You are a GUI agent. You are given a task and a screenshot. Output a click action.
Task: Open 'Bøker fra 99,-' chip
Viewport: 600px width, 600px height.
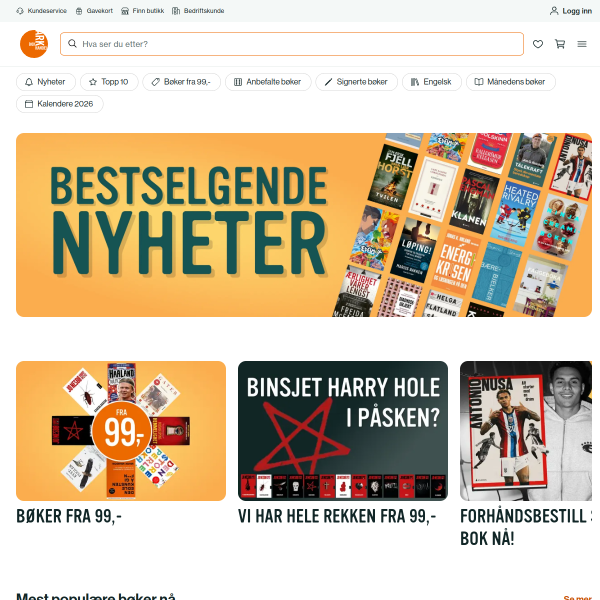[181, 82]
